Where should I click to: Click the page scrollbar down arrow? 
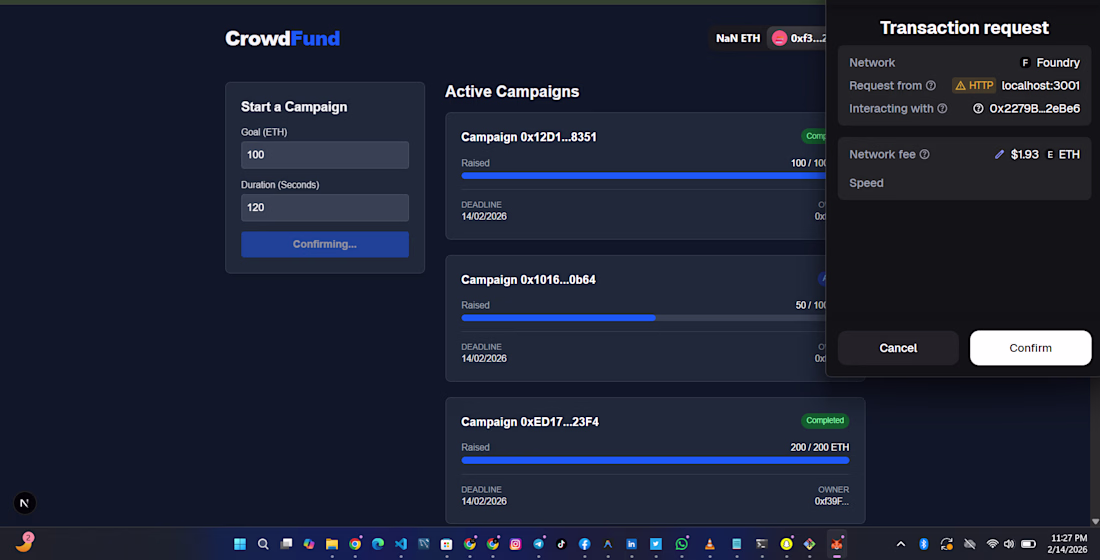tap(1095, 521)
